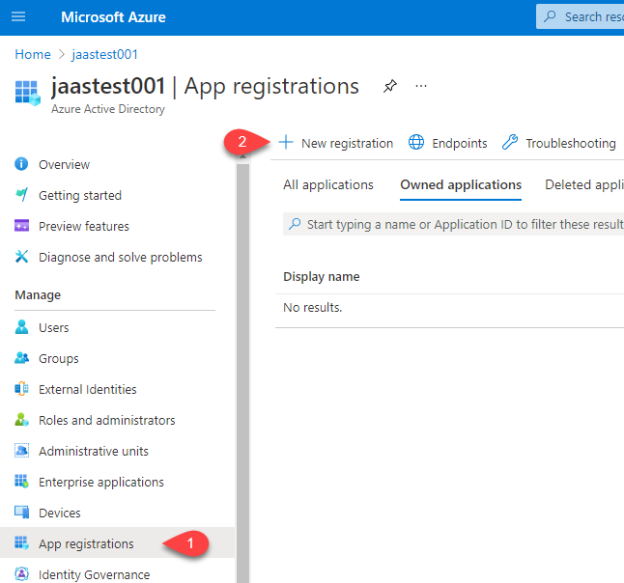Click the Home breadcrumb link
Image resolution: width=624 pixels, height=583 pixels.
tap(33, 54)
